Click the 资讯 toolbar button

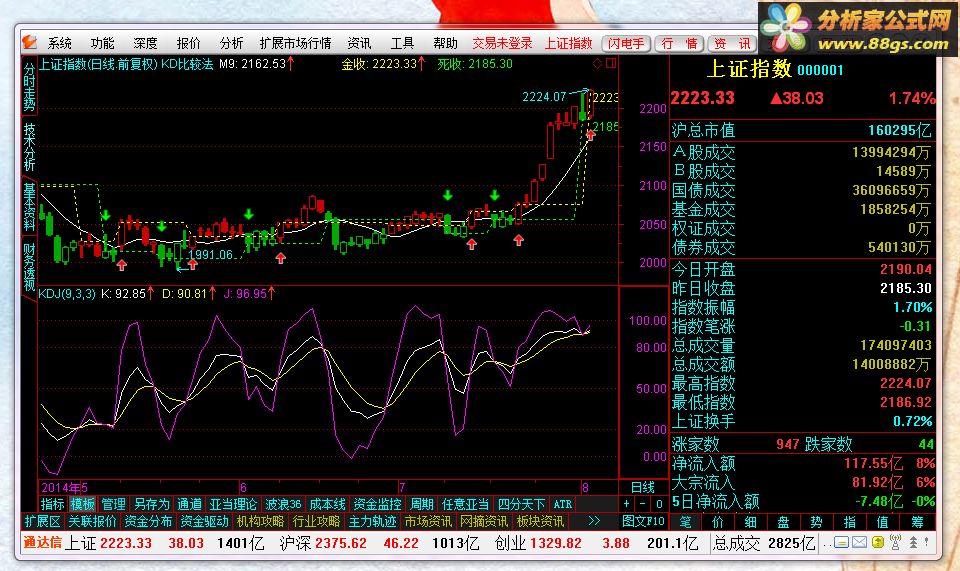(732, 43)
